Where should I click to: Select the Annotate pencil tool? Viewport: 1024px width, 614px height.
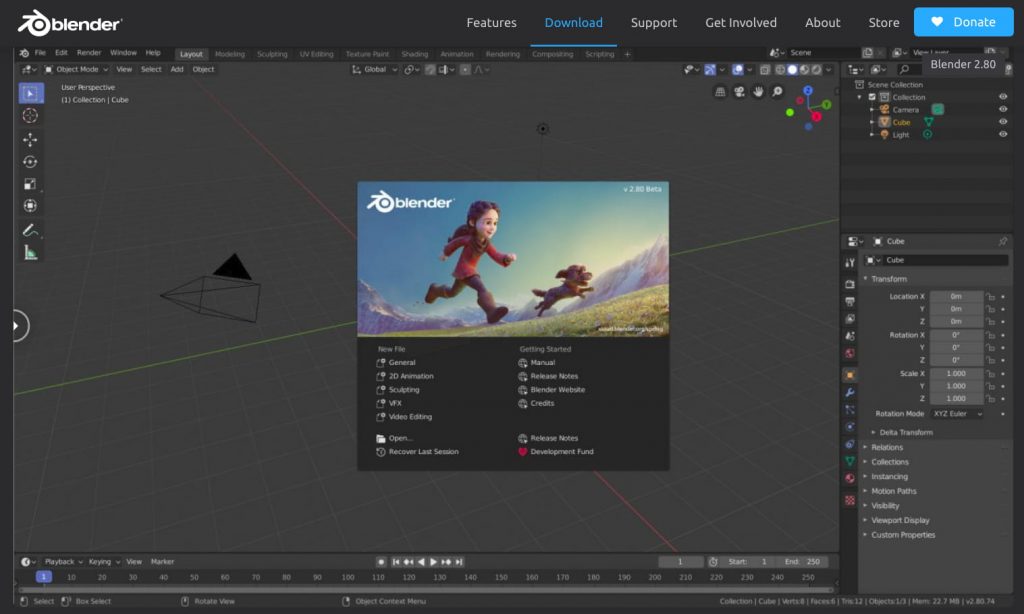pos(30,230)
